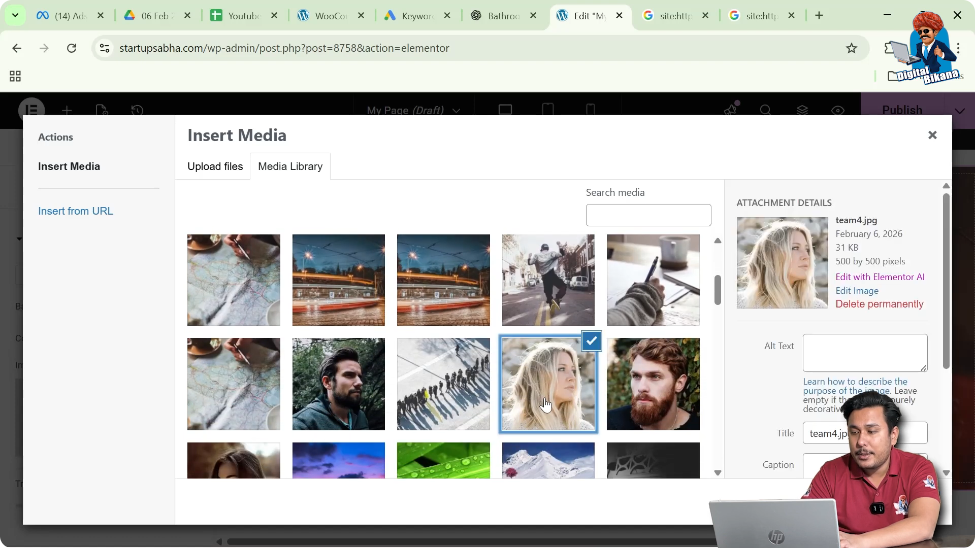Screen dimensions: 975x548
Task: Edit the Title field showing team4
Action: [x=865, y=433]
